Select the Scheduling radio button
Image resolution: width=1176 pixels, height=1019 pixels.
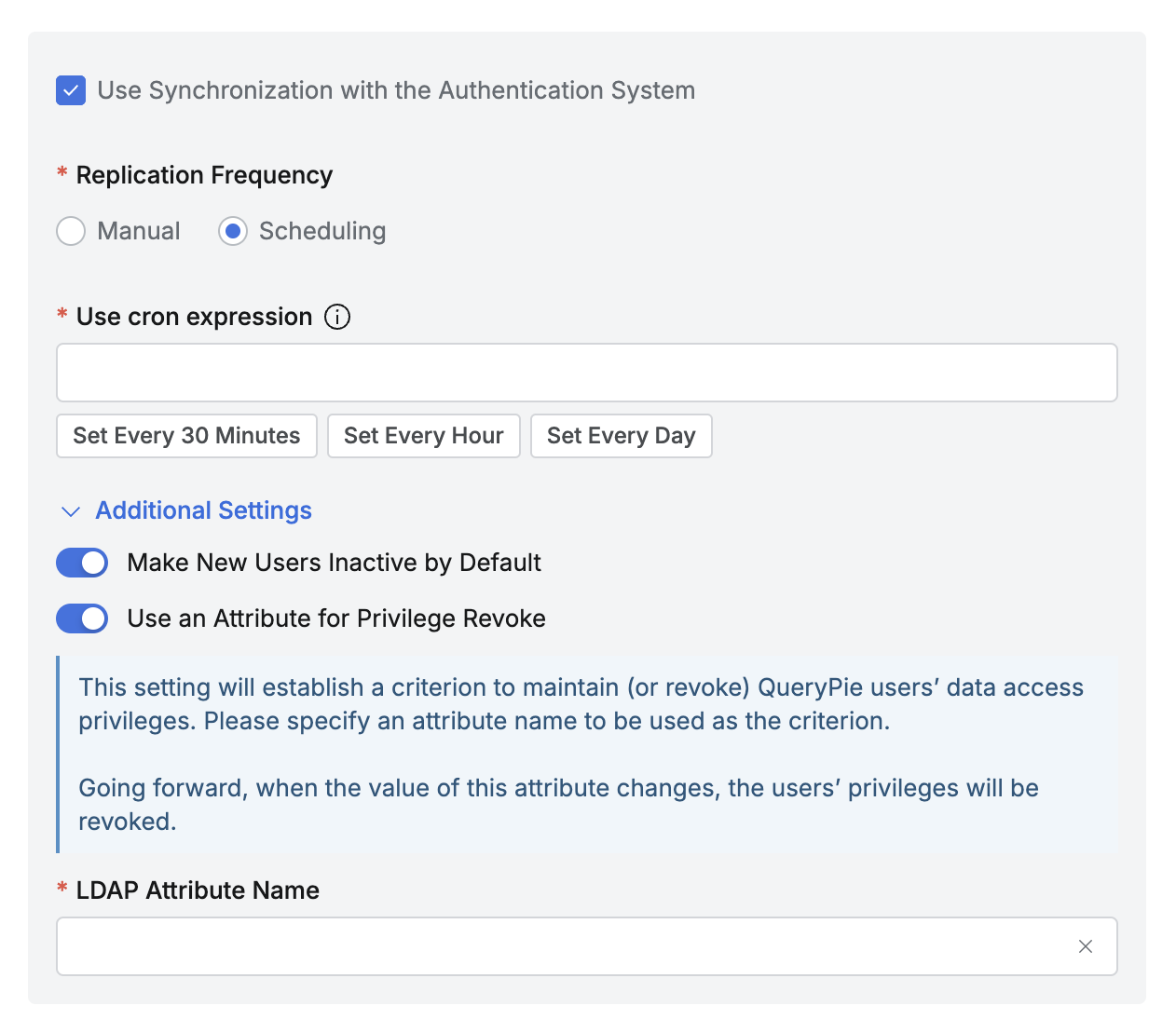click(x=233, y=231)
